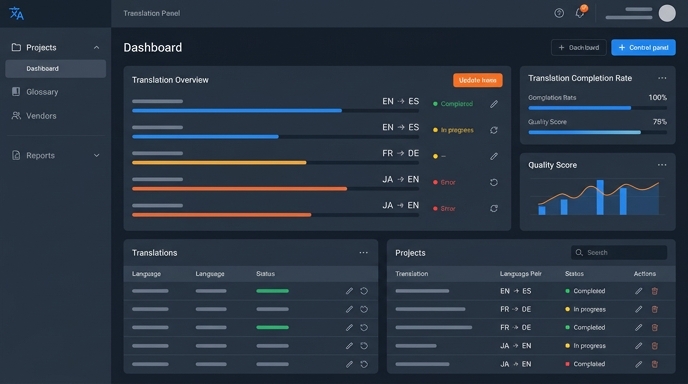Delete the JA → EN Completed project
This screenshot has width=688, height=384.
(x=654, y=364)
